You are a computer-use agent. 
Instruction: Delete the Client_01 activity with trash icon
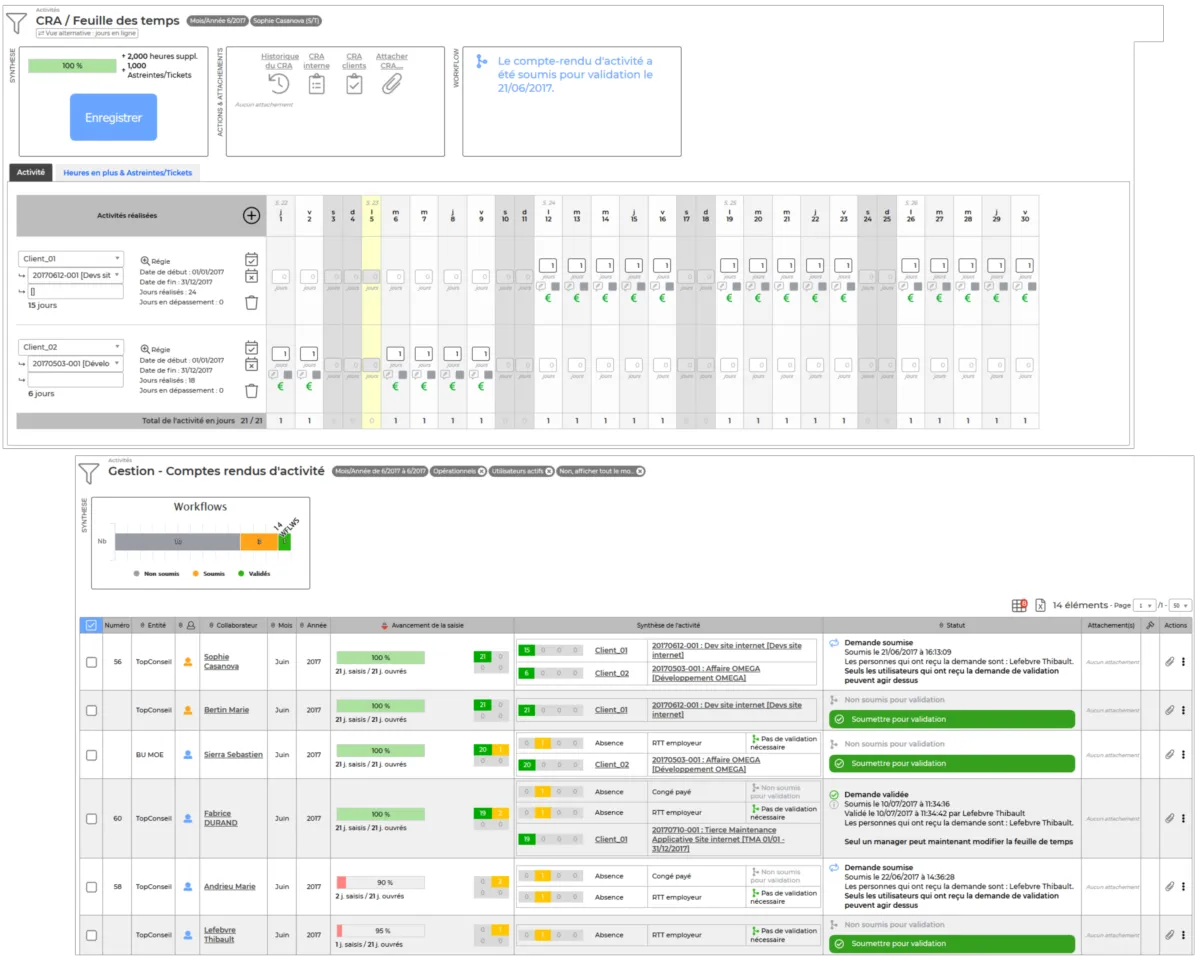tap(252, 302)
